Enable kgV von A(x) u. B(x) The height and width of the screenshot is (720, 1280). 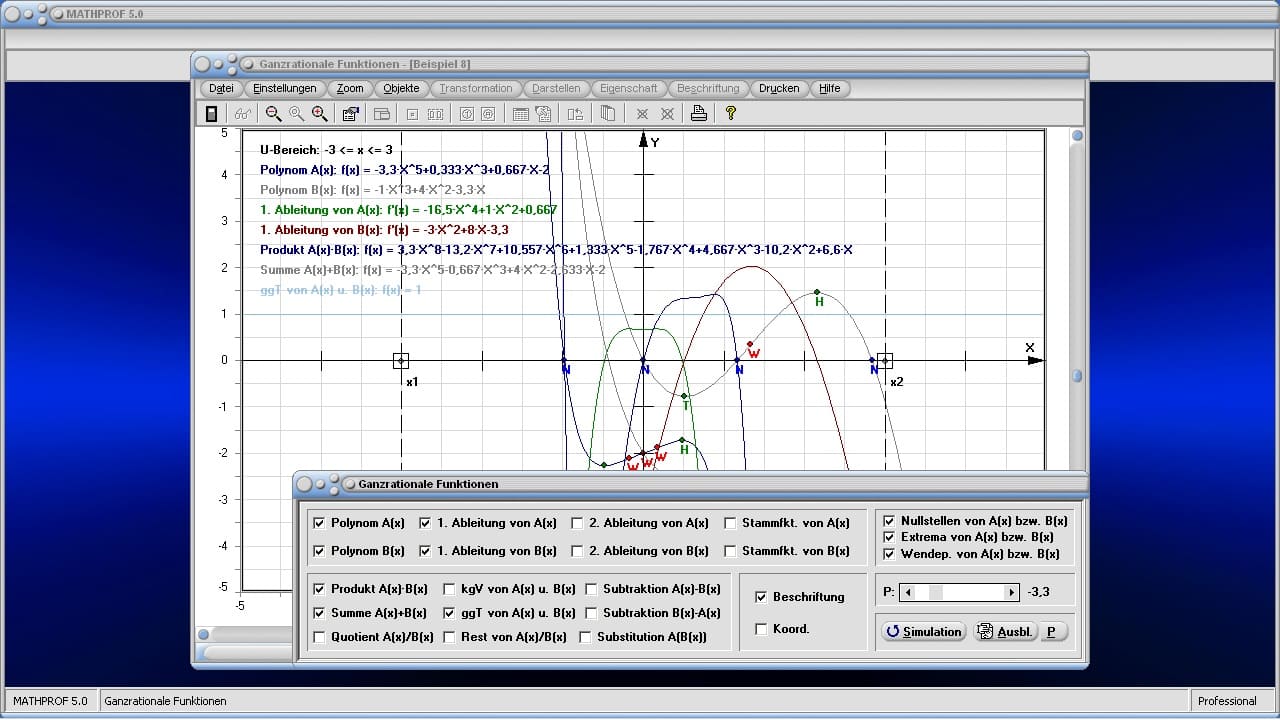coord(449,589)
